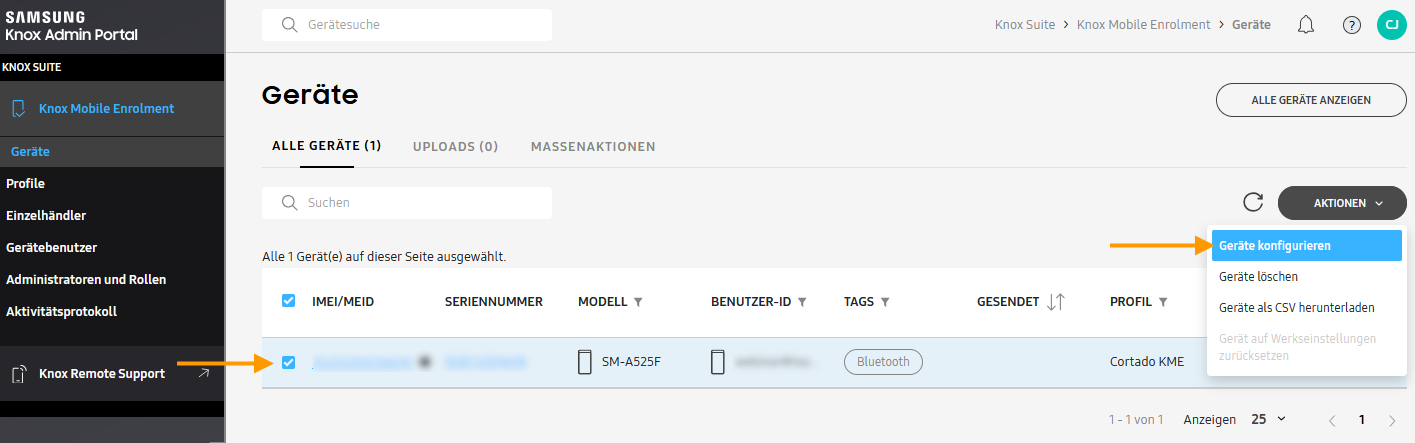
Task: Click the blurred IMEI link in row
Action: click(x=363, y=362)
